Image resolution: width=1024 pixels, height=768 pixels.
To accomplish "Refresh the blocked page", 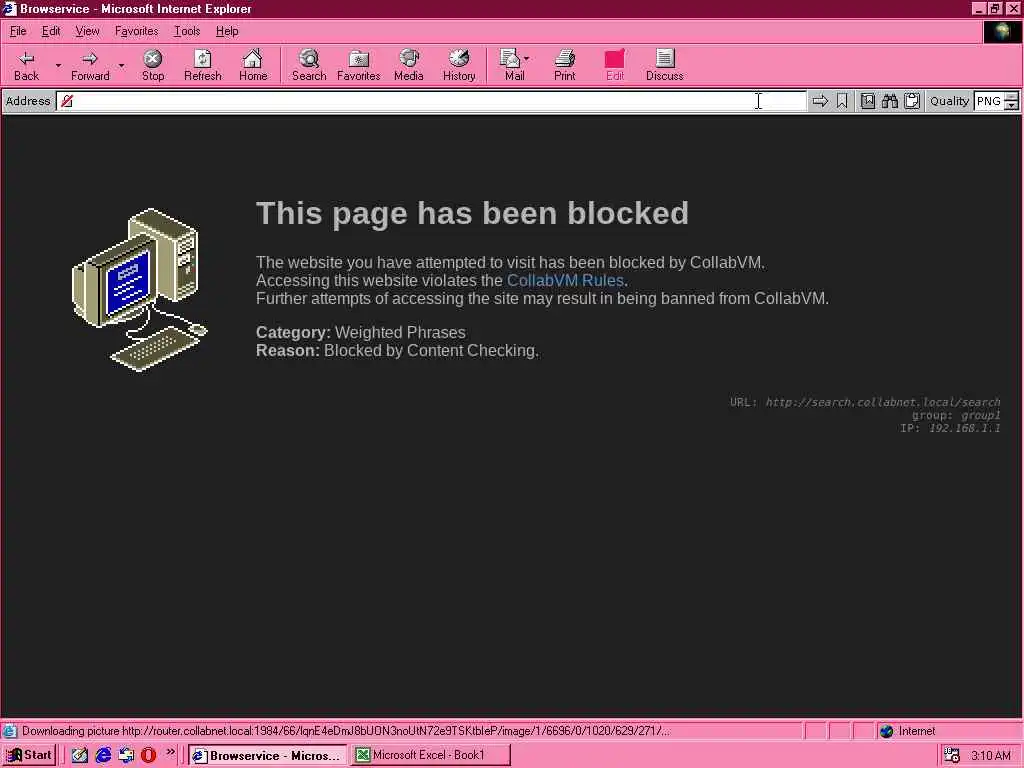I will (202, 65).
